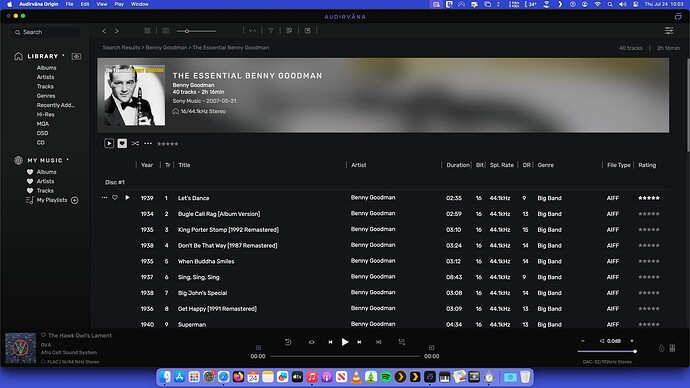Open Hi-Res library section
The image size is (690, 388).
tap(45, 114)
